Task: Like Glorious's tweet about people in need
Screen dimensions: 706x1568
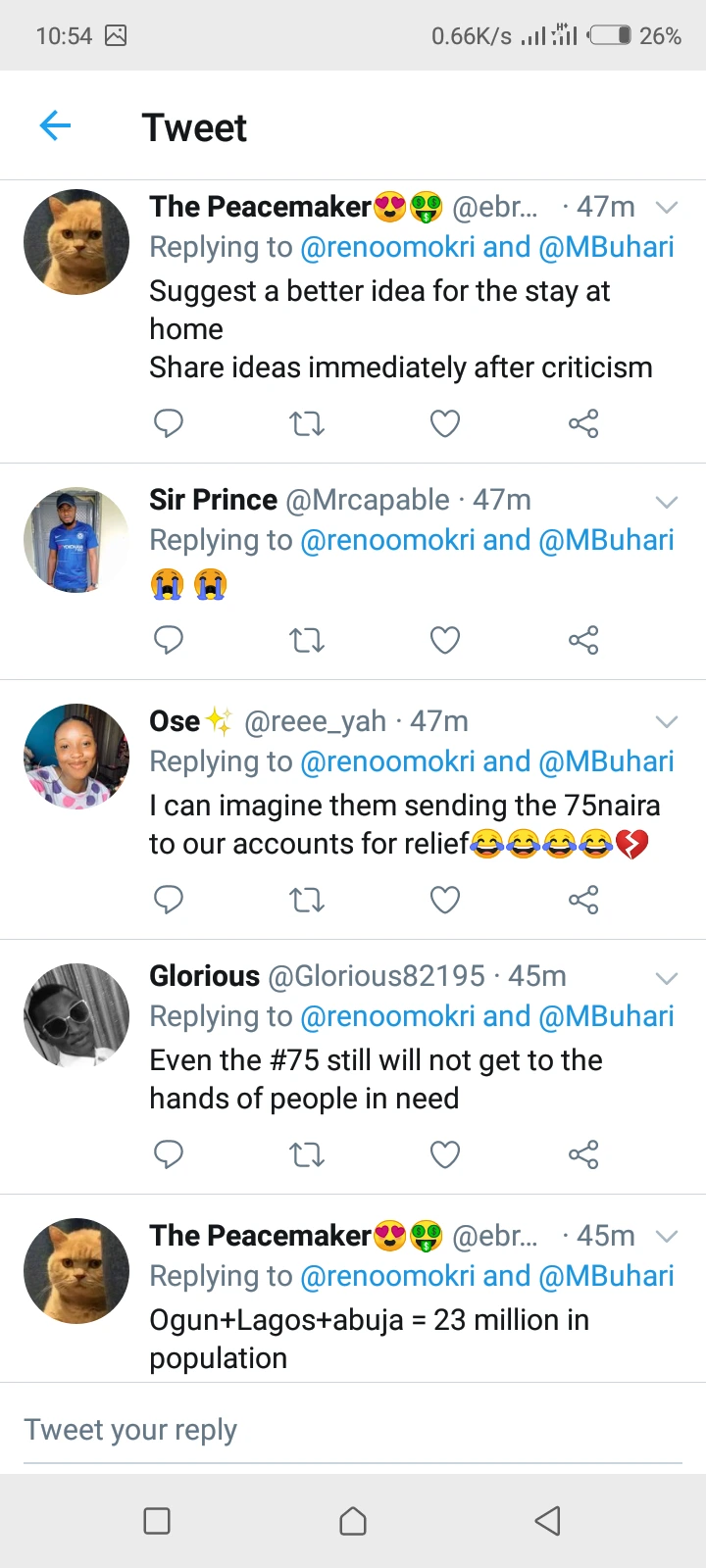Action: tap(445, 1154)
